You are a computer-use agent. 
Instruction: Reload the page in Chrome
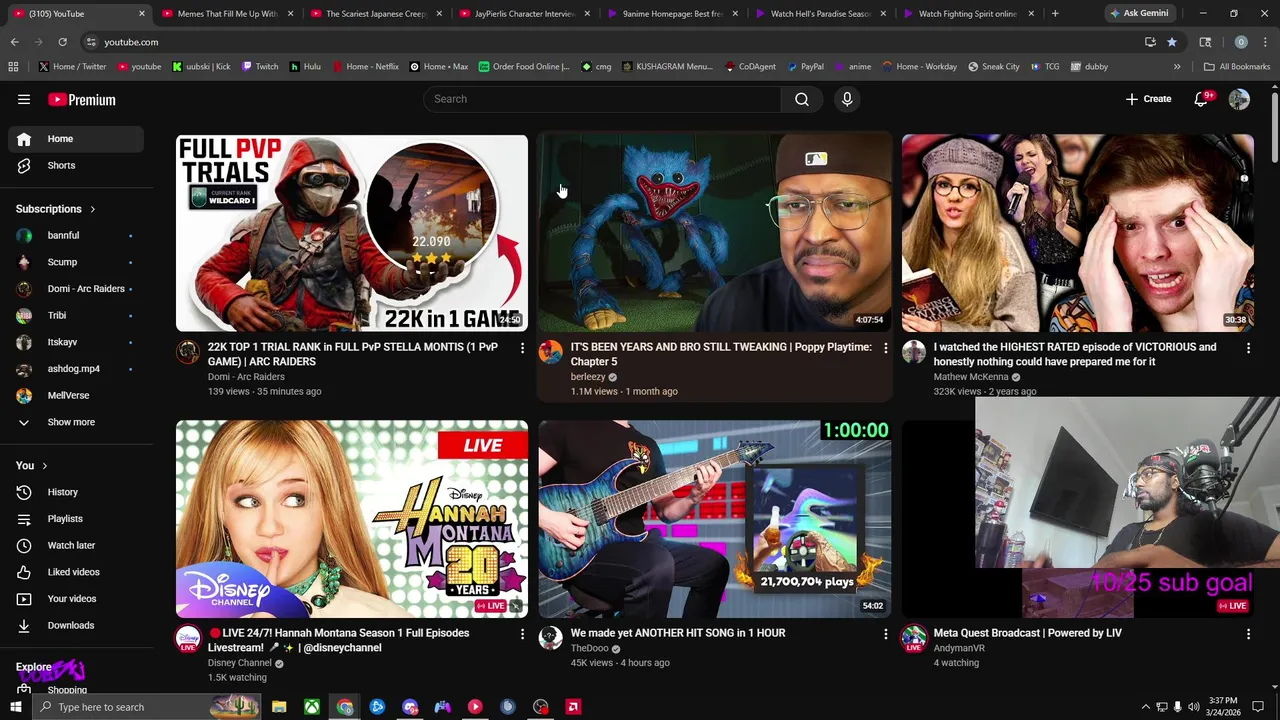pyautogui.click(x=62, y=42)
